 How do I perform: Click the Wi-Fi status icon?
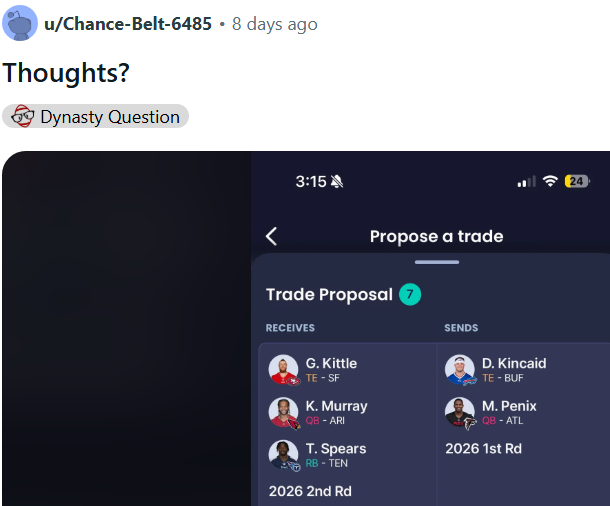[x=550, y=181]
